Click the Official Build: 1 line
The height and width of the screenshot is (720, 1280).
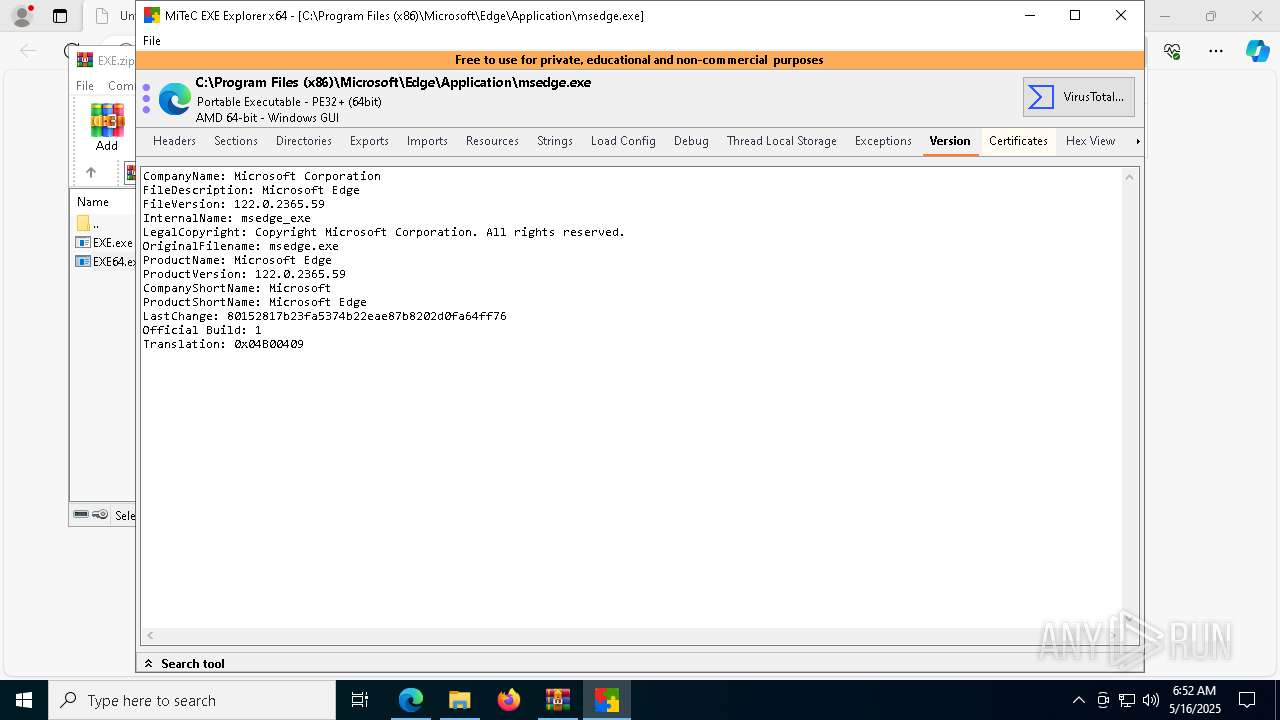202,330
